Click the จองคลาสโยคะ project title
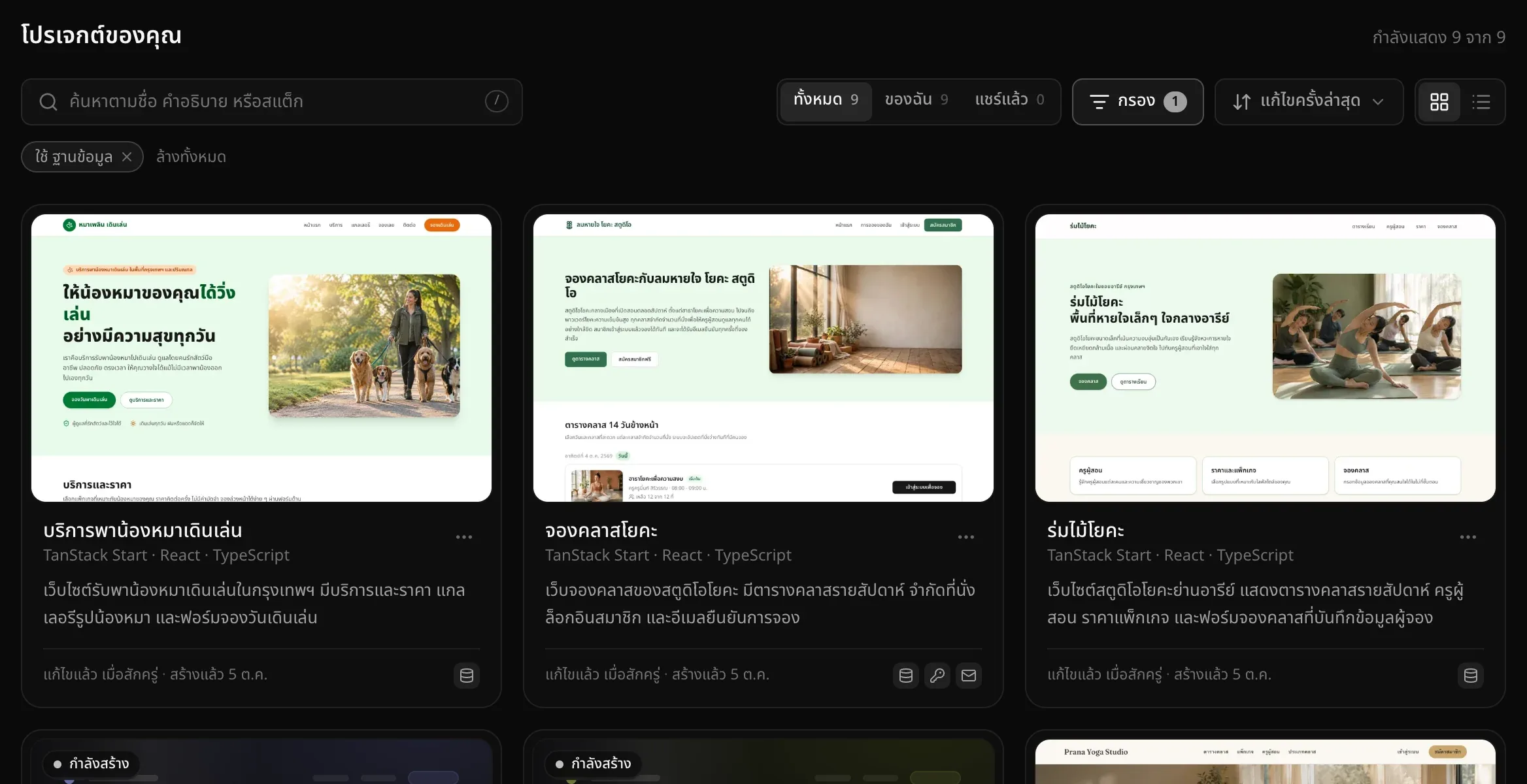 coord(601,531)
